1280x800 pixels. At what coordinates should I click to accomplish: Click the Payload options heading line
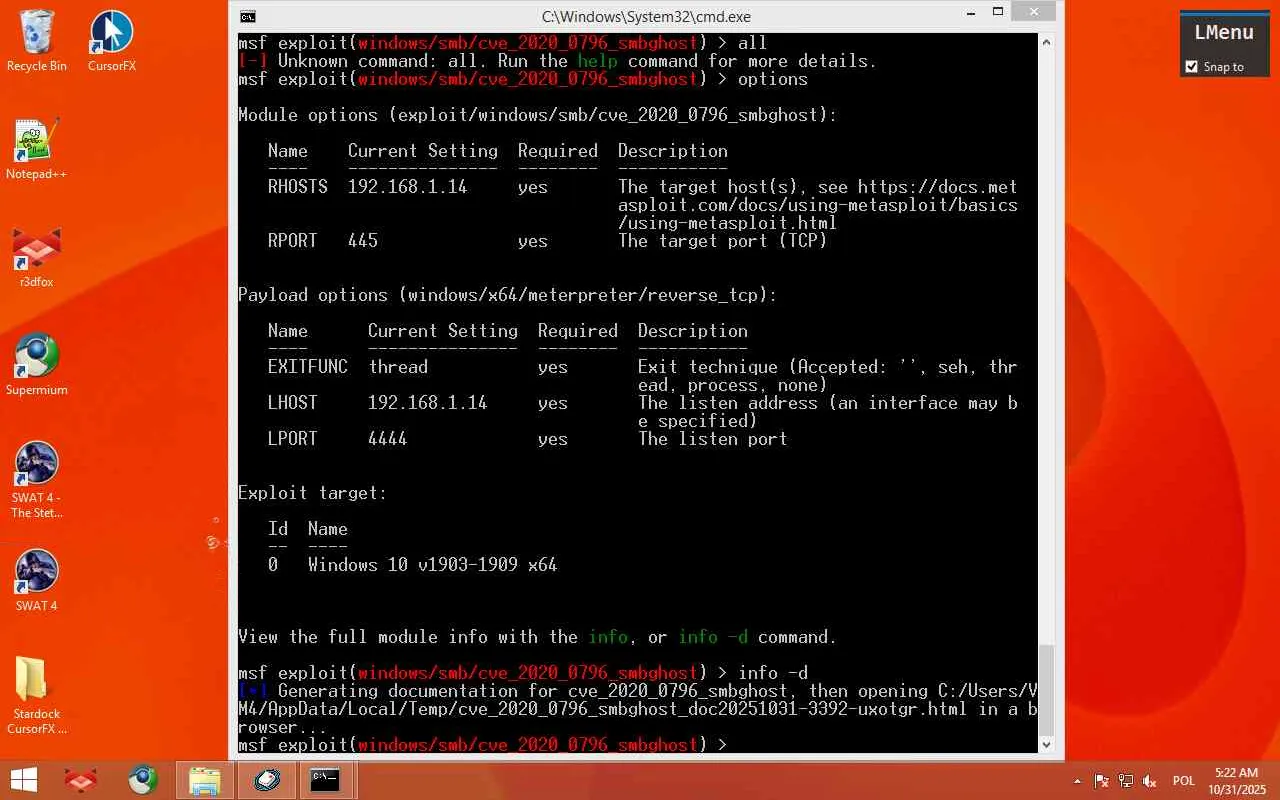click(508, 295)
